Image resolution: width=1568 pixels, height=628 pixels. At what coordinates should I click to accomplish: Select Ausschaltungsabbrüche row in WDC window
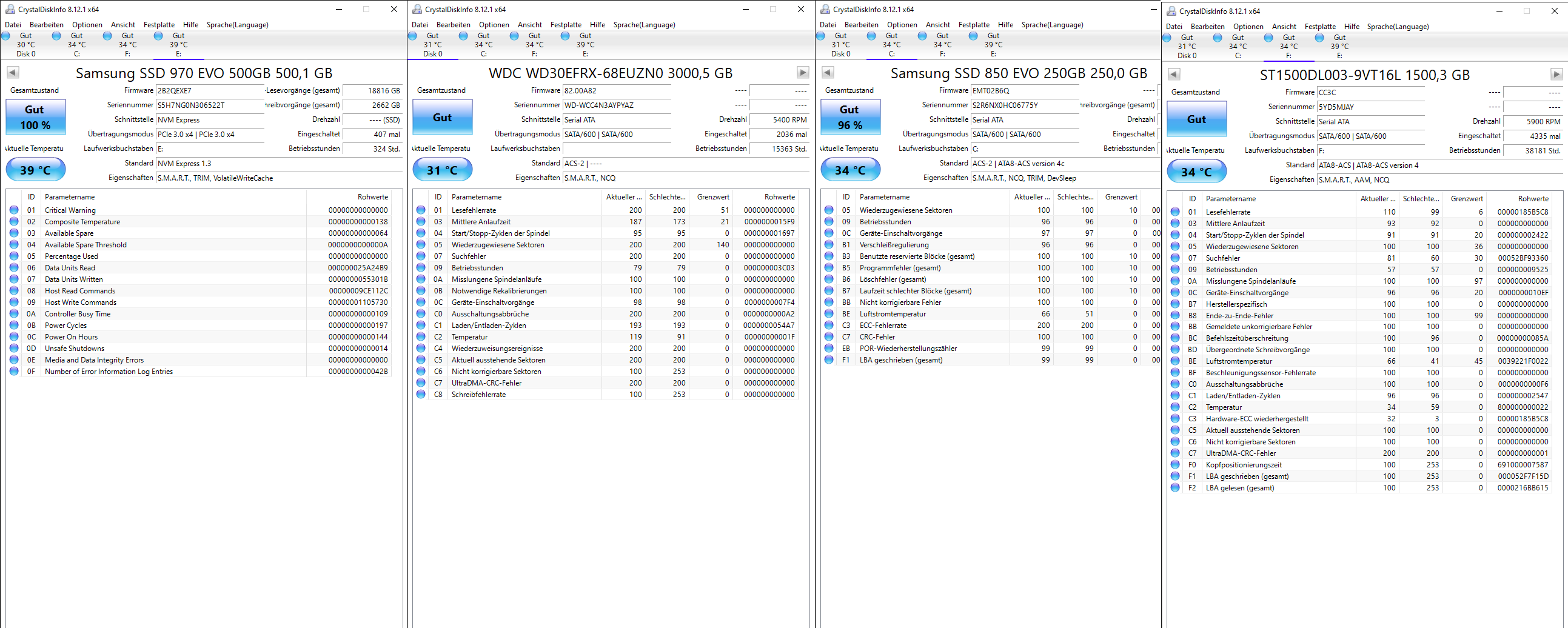pyautogui.click(x=606, y=314)
